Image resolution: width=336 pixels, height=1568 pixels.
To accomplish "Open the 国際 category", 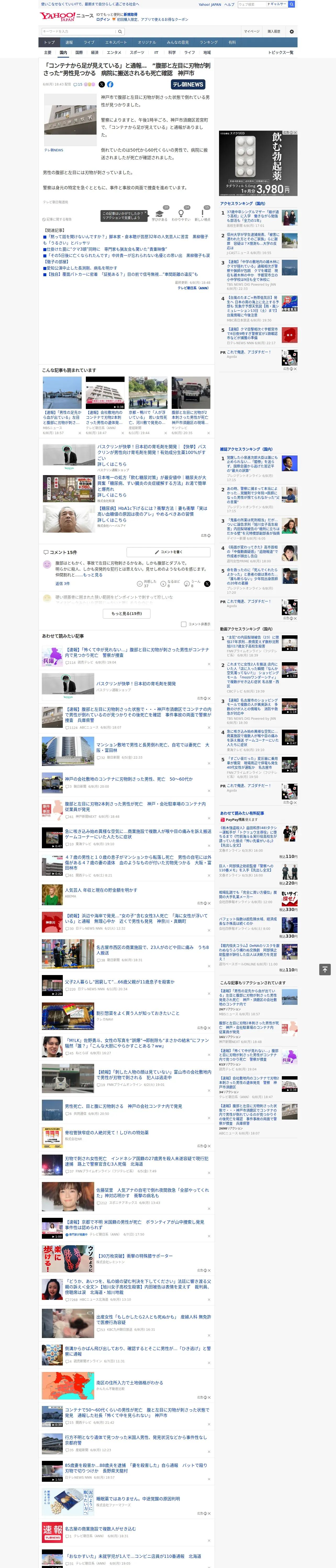I will [x=79, y=52].
